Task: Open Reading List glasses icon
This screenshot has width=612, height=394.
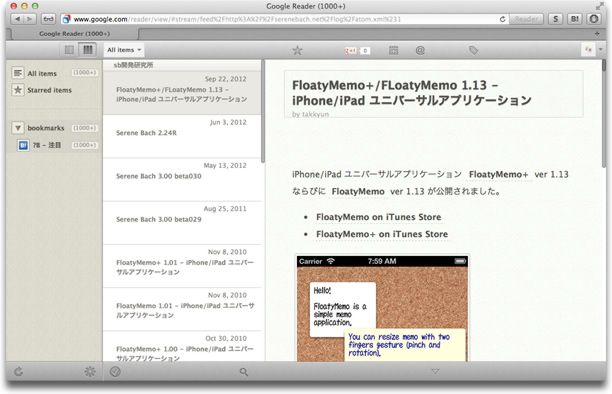Action: 48,19
